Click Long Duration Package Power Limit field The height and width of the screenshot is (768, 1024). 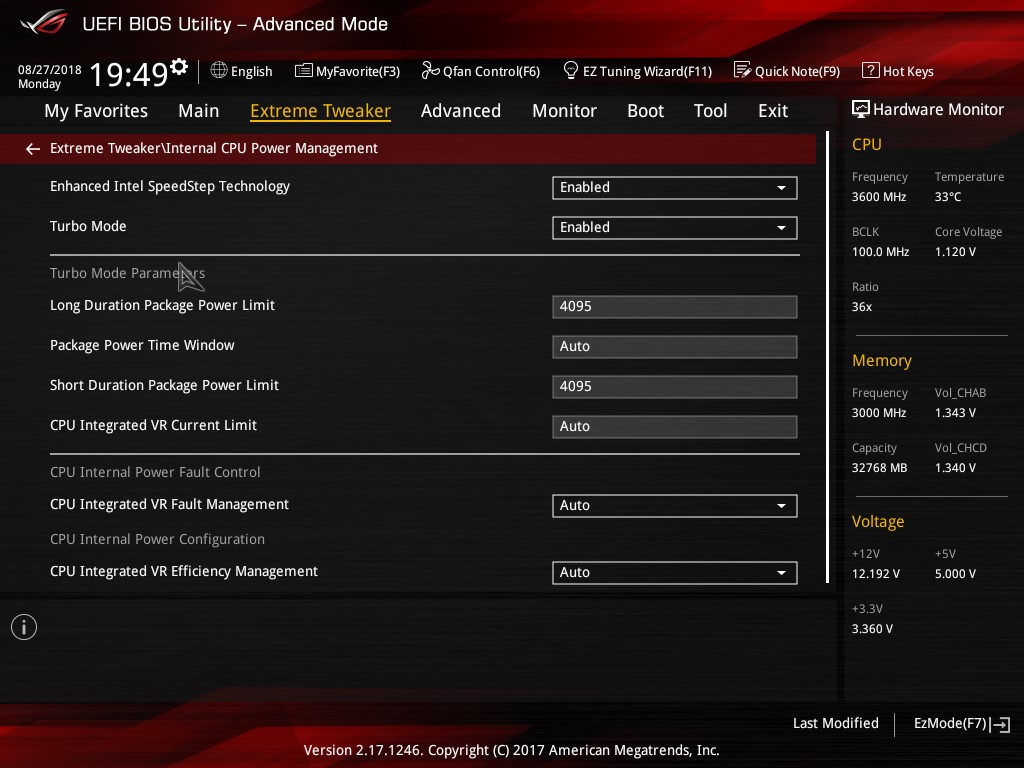point(674,306)
